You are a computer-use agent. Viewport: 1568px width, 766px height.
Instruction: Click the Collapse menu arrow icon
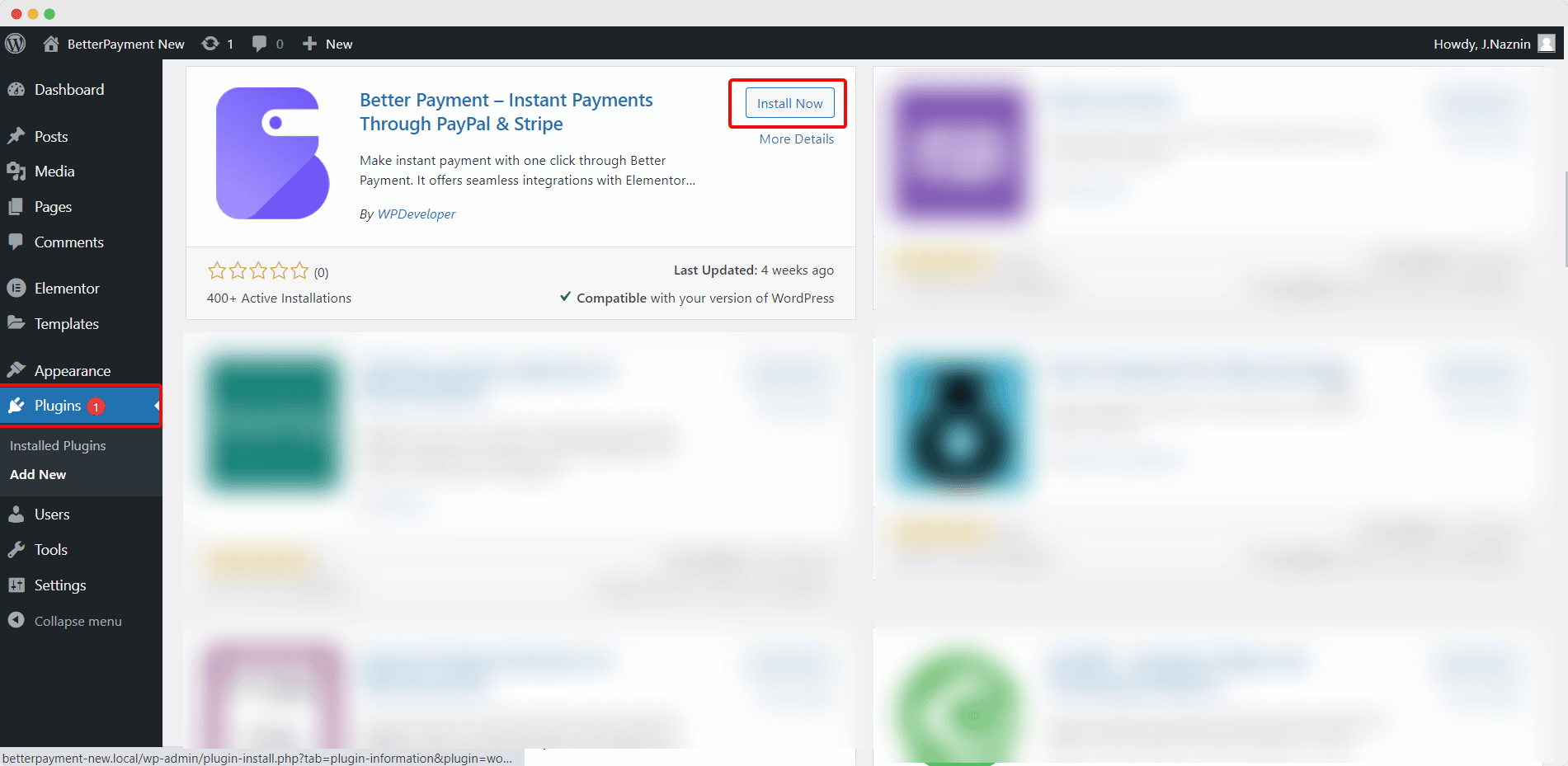point(16,620)
